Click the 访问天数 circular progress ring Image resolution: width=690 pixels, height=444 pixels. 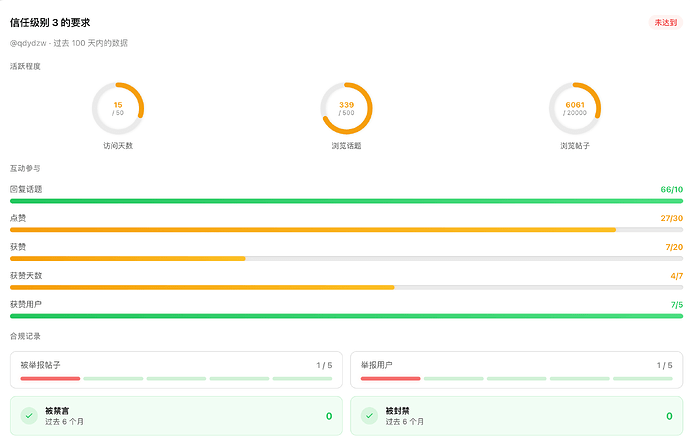118,108
